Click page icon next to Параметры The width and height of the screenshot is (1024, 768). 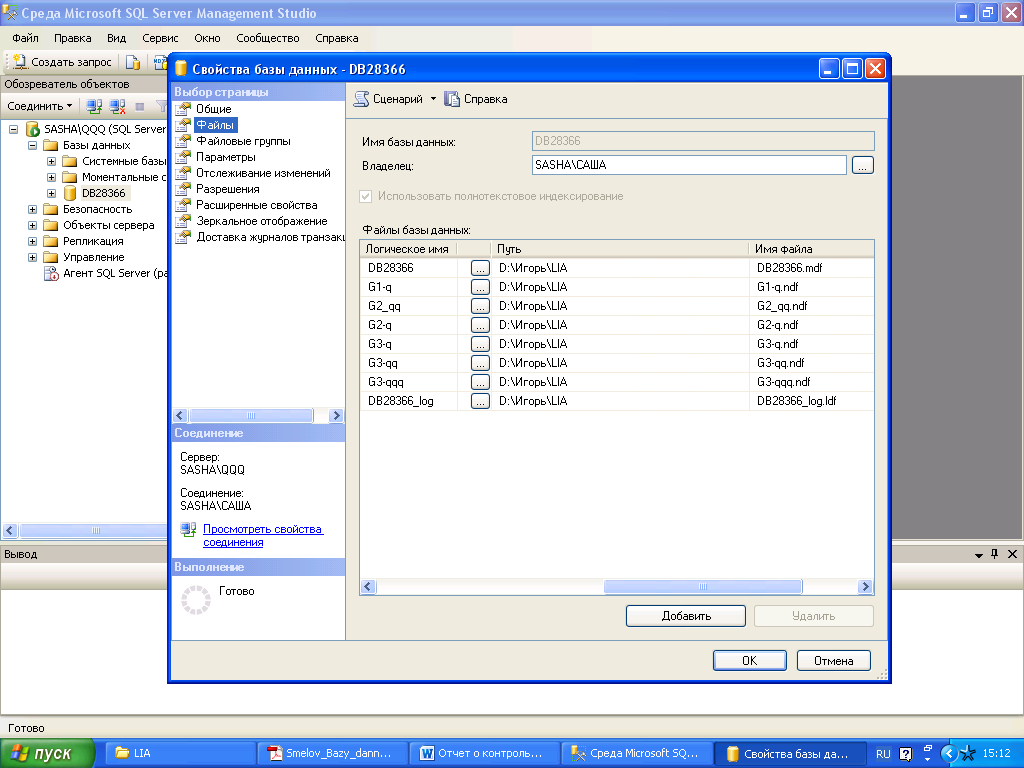pyautogui.click(x=184, y=157)
